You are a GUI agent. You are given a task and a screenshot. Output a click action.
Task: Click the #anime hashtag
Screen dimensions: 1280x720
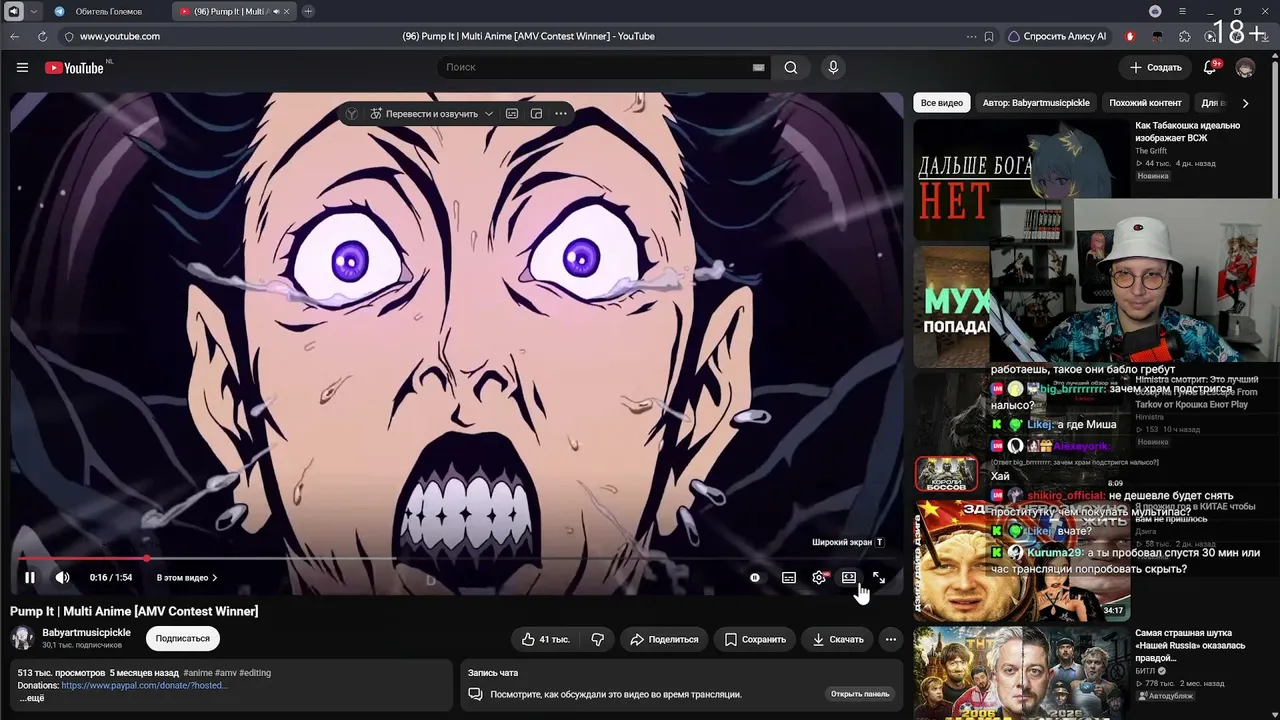click(x=197, y=673)
